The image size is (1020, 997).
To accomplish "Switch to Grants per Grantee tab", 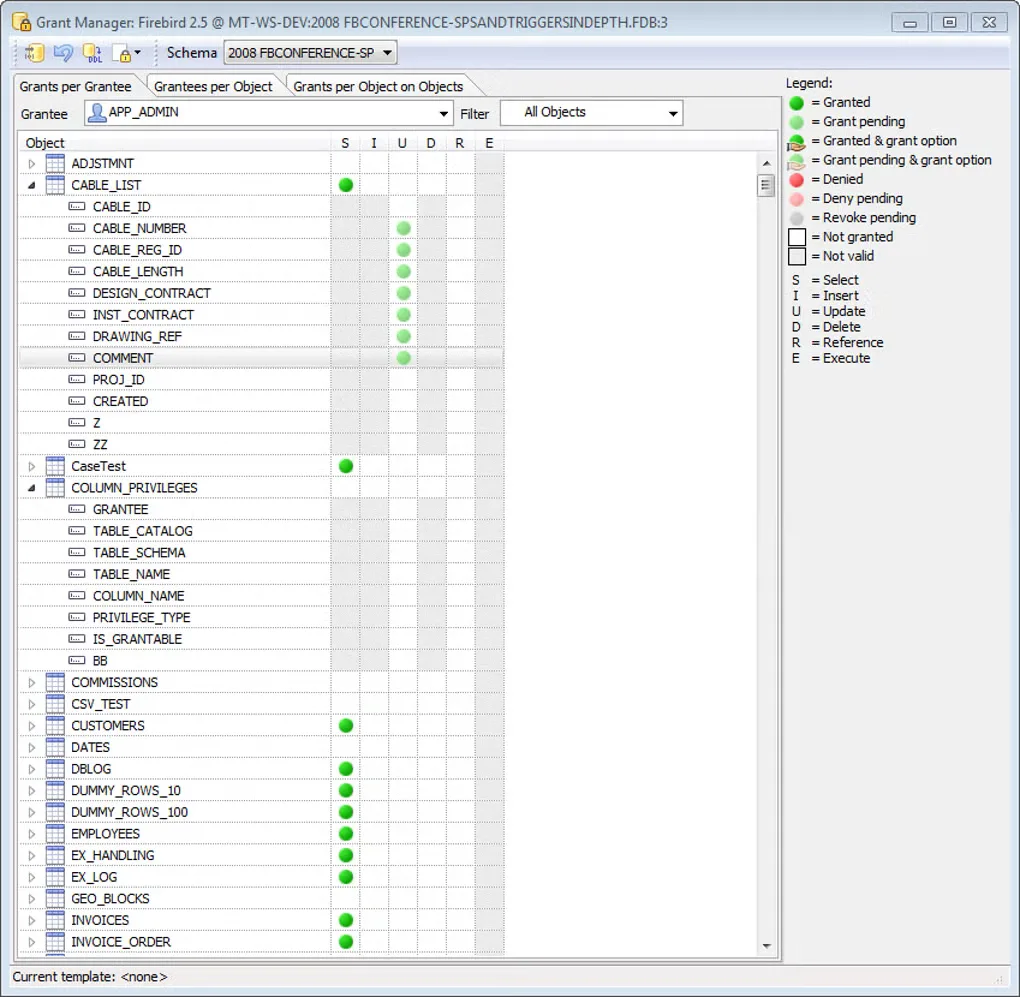I will click(75, 86).
